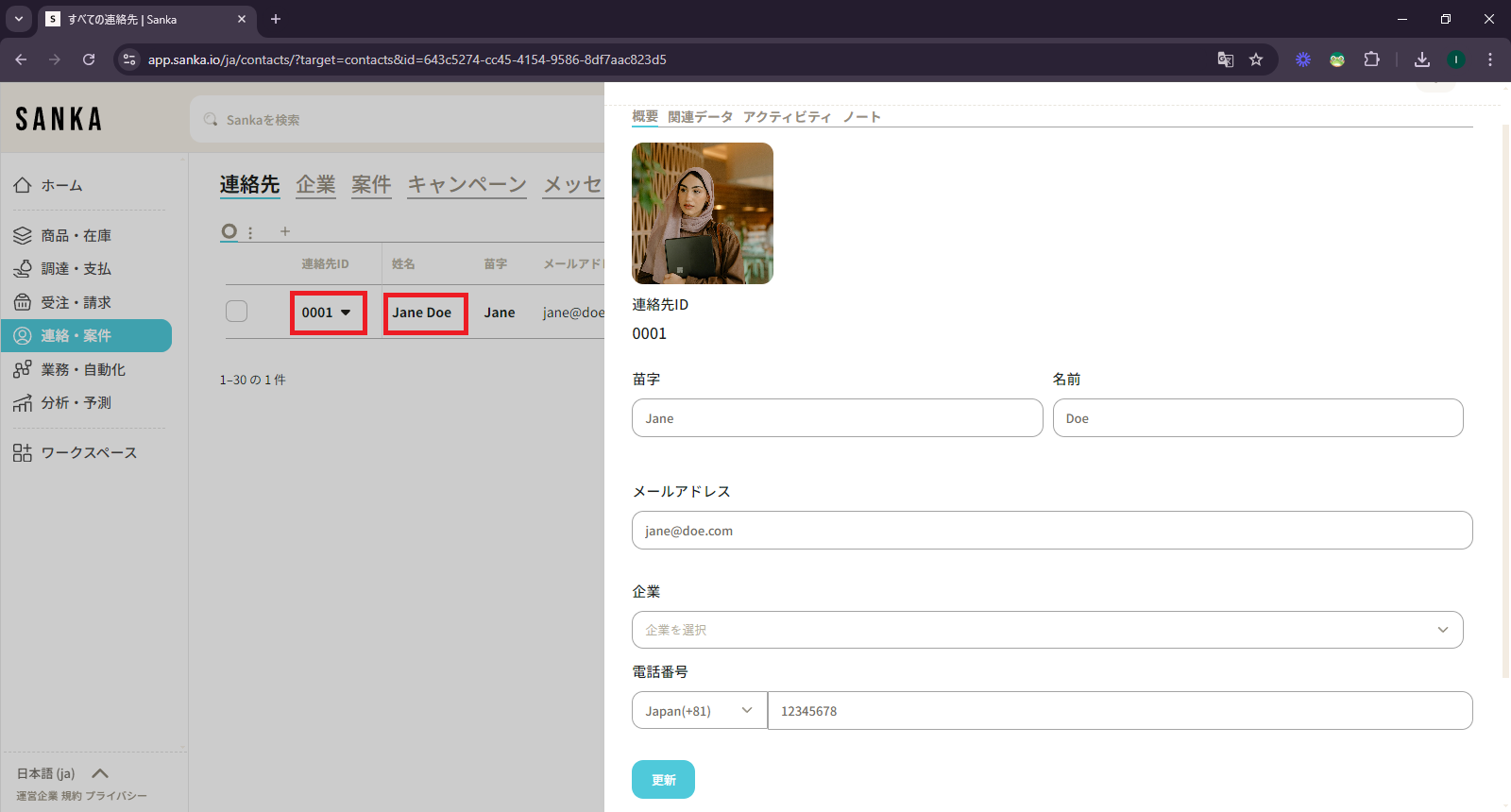The height and width of the screenshot is (812, 1511).
Task: Click the contact profile photo
Action: [x=703, y=213]
